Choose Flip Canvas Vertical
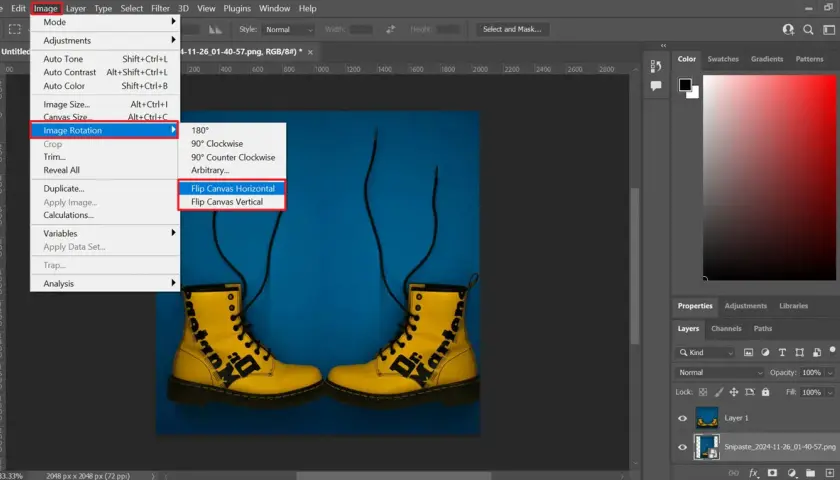840x480 pixels. coord(232,202)
